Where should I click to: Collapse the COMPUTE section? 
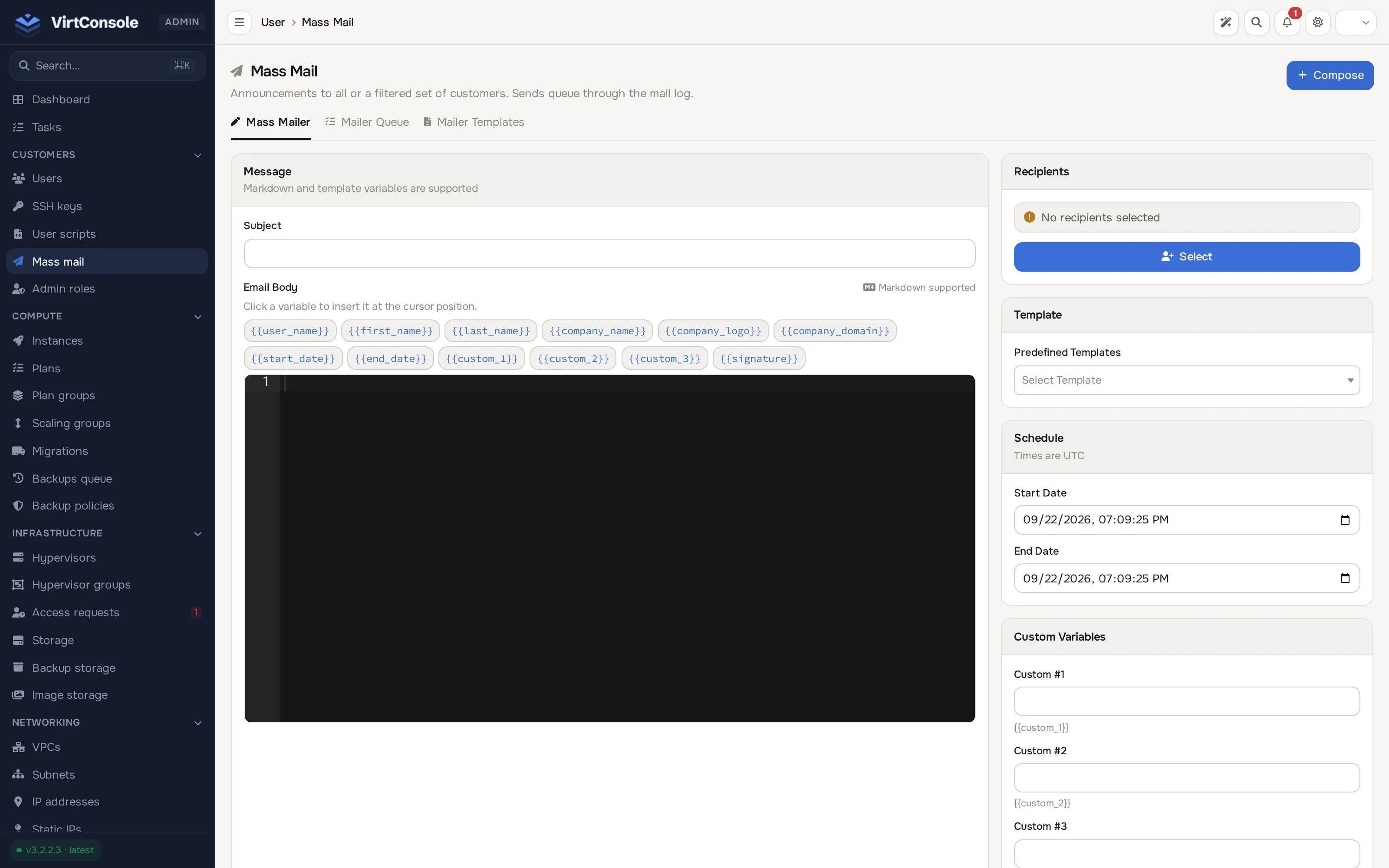click(x=107, y=316)
